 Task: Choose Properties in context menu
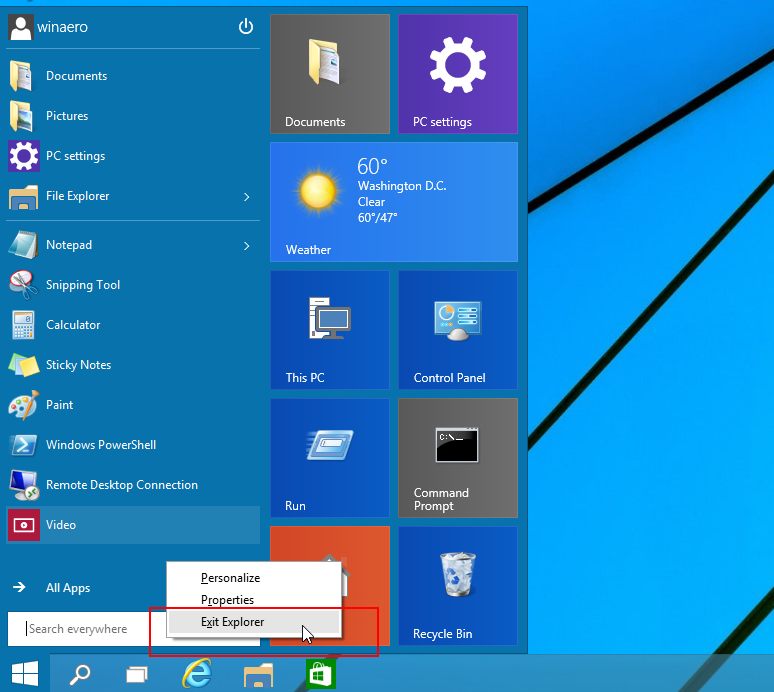(x=254, y=600)
